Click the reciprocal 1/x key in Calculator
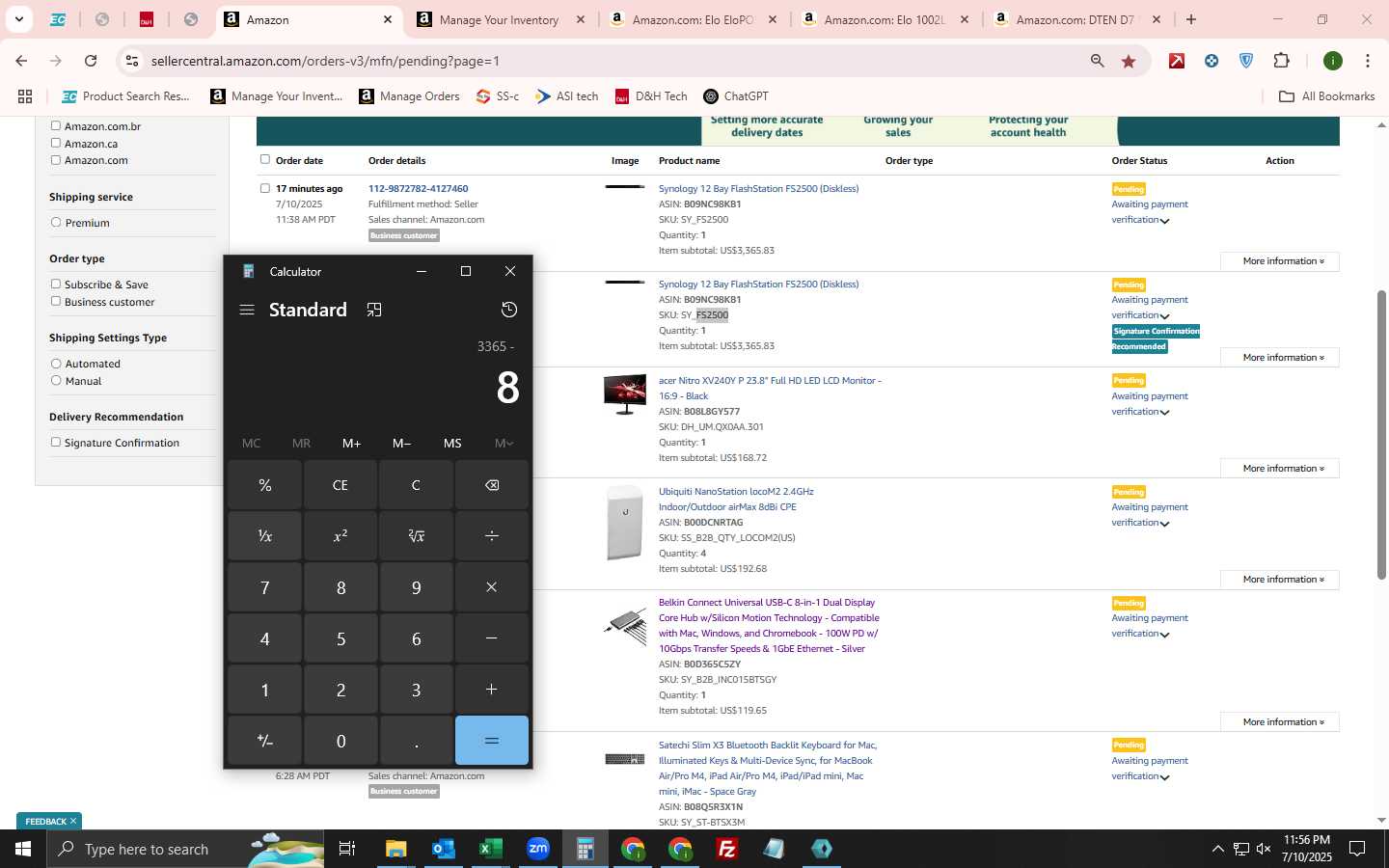Image resolution: width=1389 pixels, height=868 pixels. 265,535
